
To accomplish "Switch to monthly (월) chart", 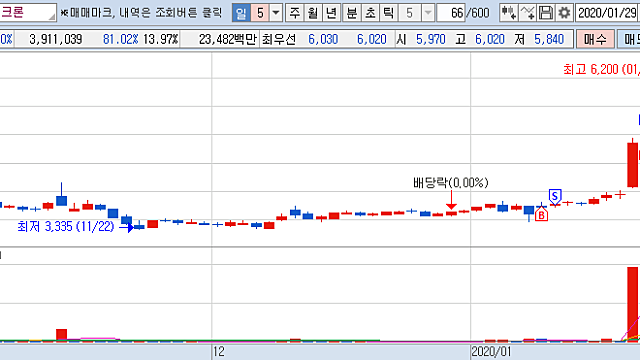I will point(313,13).
